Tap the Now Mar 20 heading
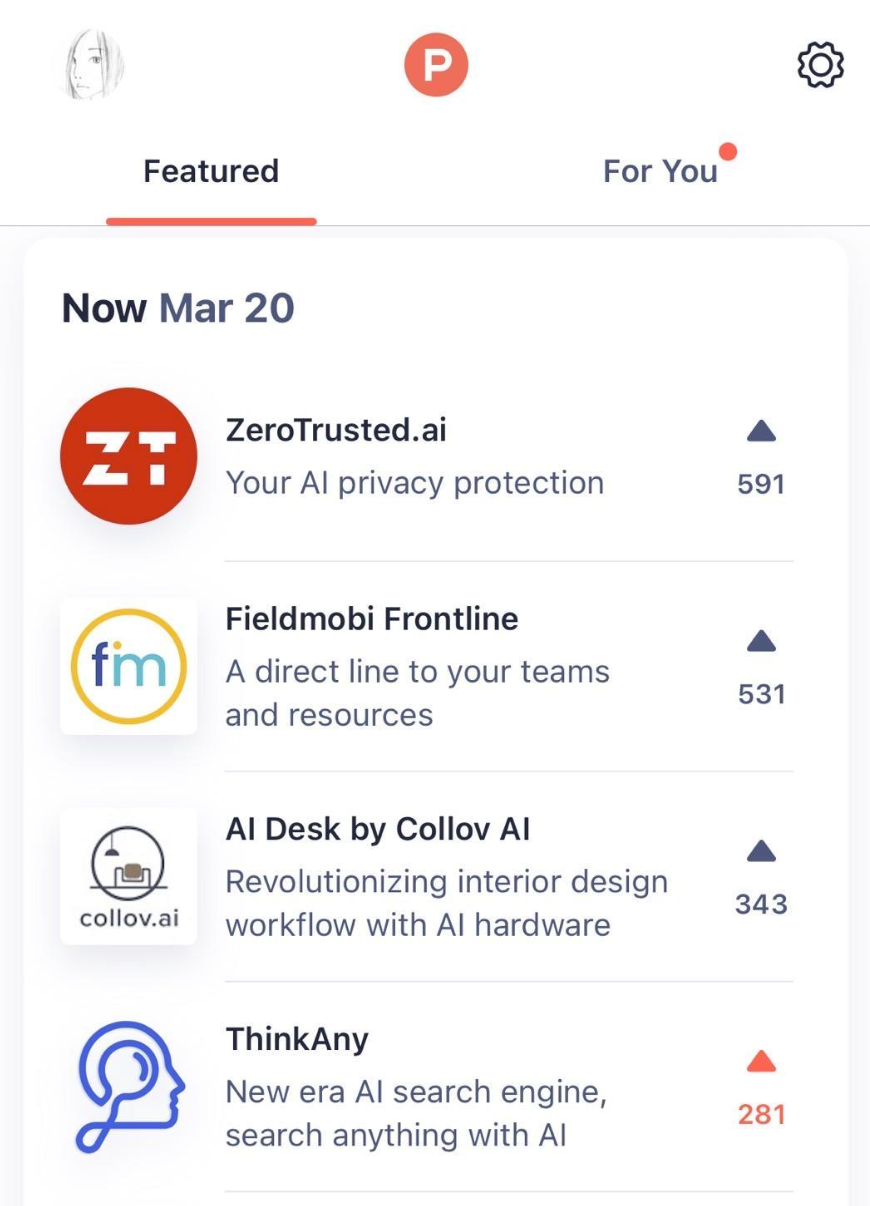The image size is (870, 1206). click(x=178, y=308)
